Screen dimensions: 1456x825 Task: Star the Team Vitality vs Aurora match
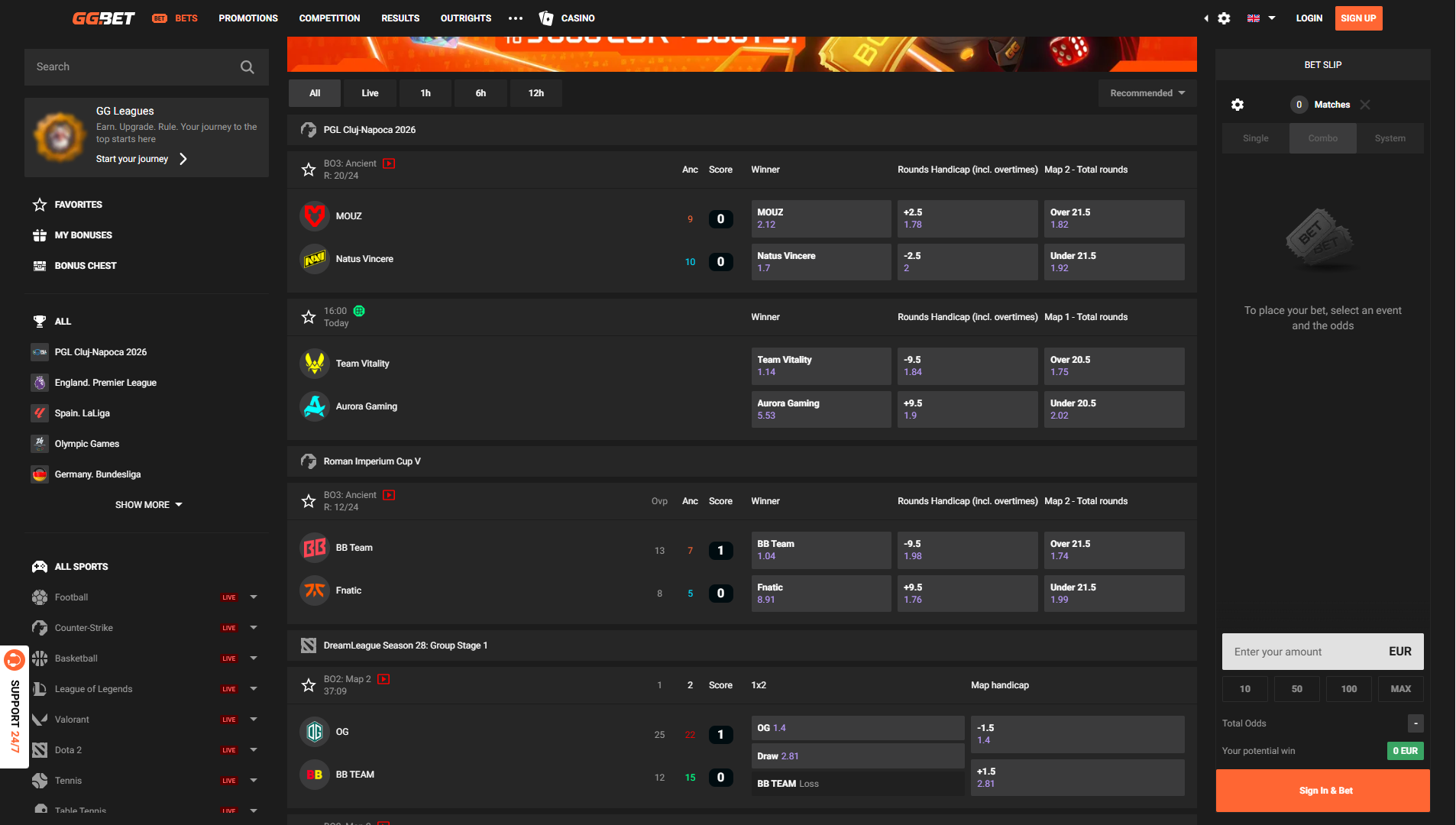[309, 317]
